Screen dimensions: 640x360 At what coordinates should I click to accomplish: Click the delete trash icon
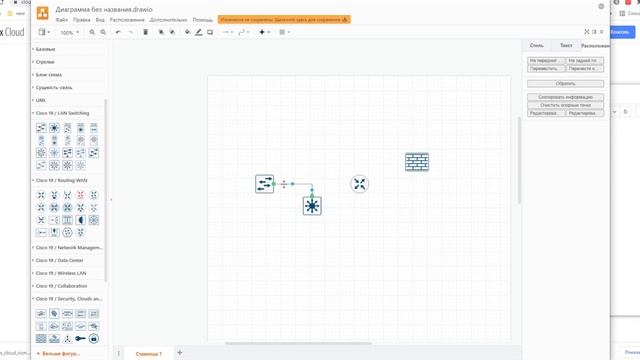145,32
